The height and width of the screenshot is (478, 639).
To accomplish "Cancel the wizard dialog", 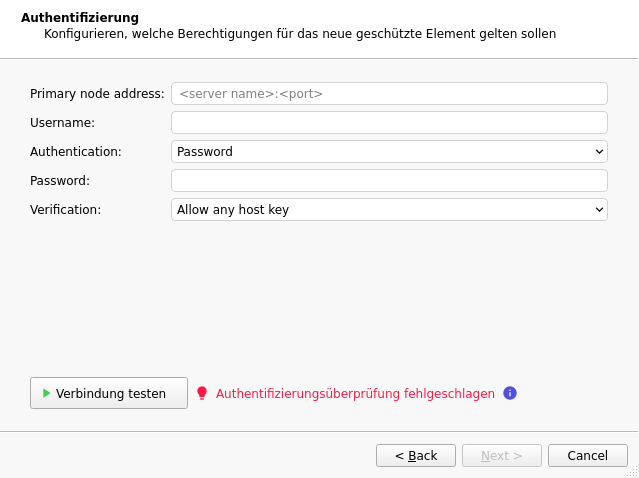I will pyautogui.click(x=588, y=456).
